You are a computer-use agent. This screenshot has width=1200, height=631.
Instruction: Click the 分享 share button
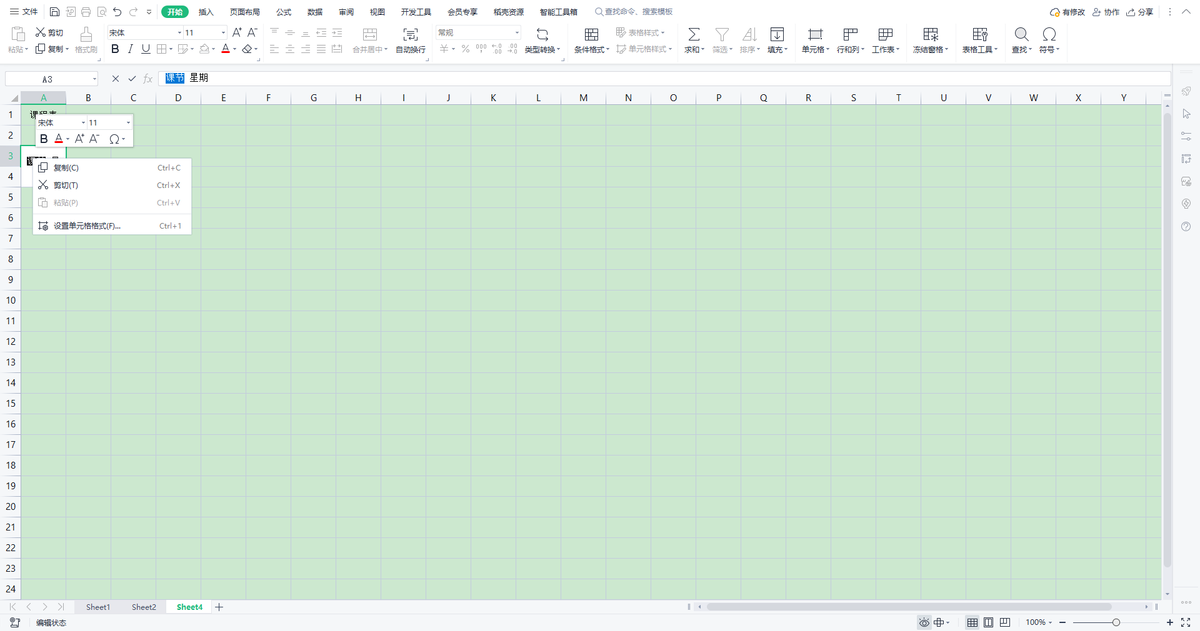click(1139, 12)
